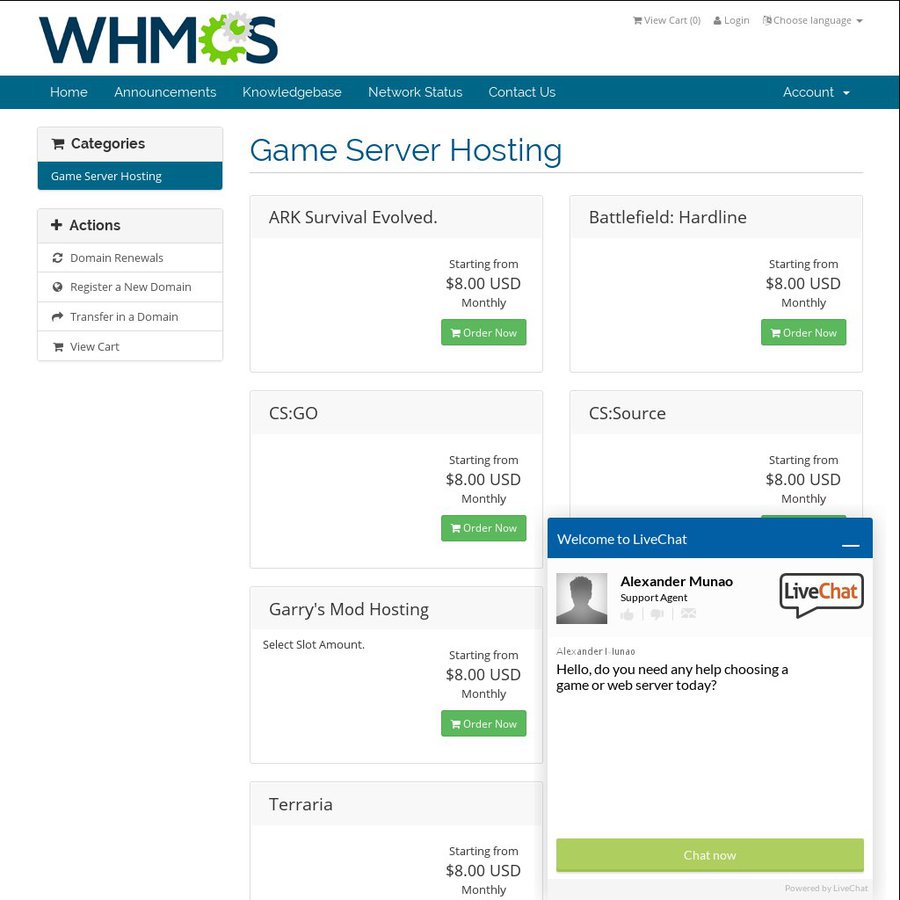Open Knowledgebase menu item
Viewport: 900px width, 900px height.
pos(292,92)
